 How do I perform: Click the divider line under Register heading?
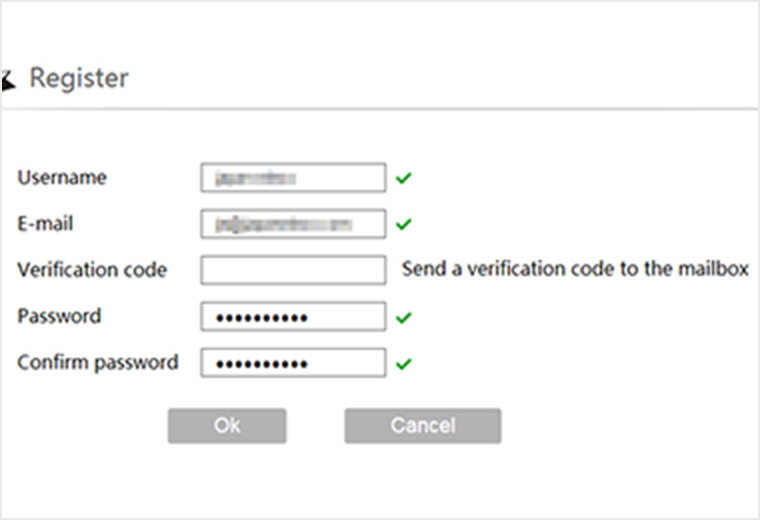(x=380, y=108)
